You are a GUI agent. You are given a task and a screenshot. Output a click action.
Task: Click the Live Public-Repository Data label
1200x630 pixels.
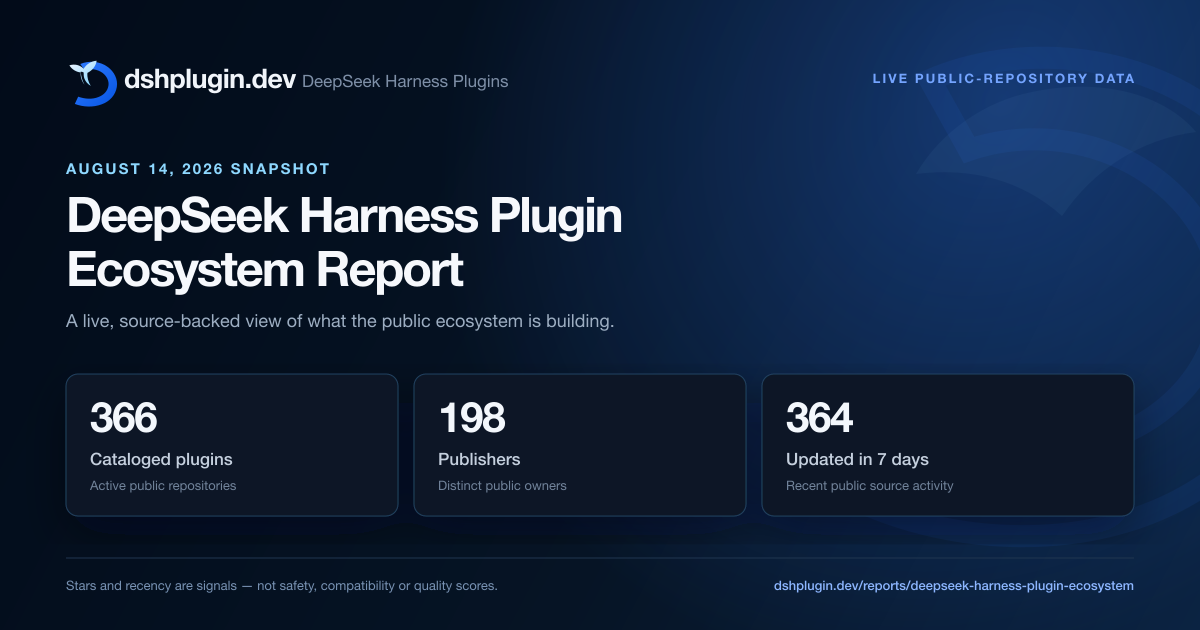coord(1003,78)
